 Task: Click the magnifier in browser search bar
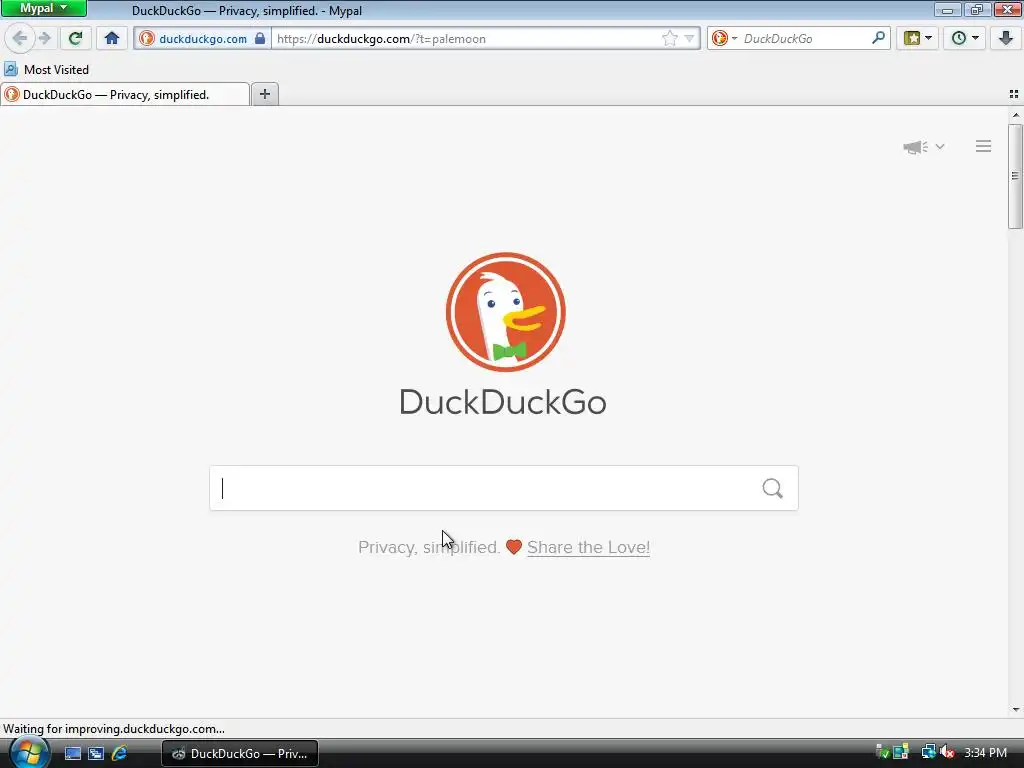pyautogui.click(x=878, y=38)
